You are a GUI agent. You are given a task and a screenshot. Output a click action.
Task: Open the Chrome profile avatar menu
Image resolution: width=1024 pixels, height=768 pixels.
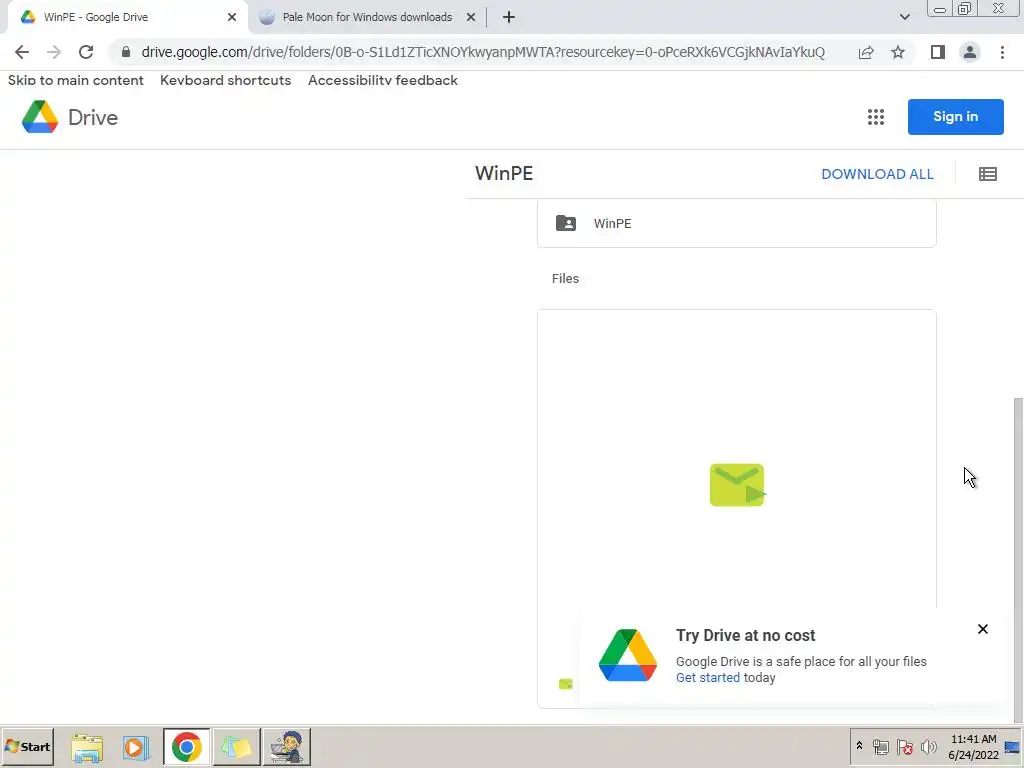click(970, 52)
